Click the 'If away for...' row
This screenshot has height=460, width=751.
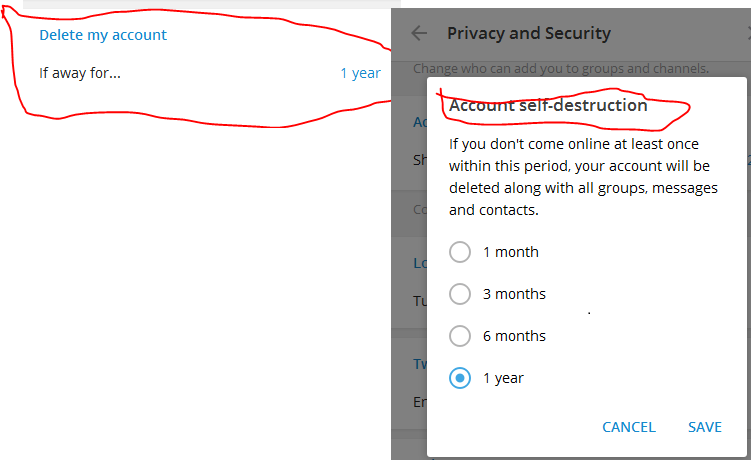[210, 73]
